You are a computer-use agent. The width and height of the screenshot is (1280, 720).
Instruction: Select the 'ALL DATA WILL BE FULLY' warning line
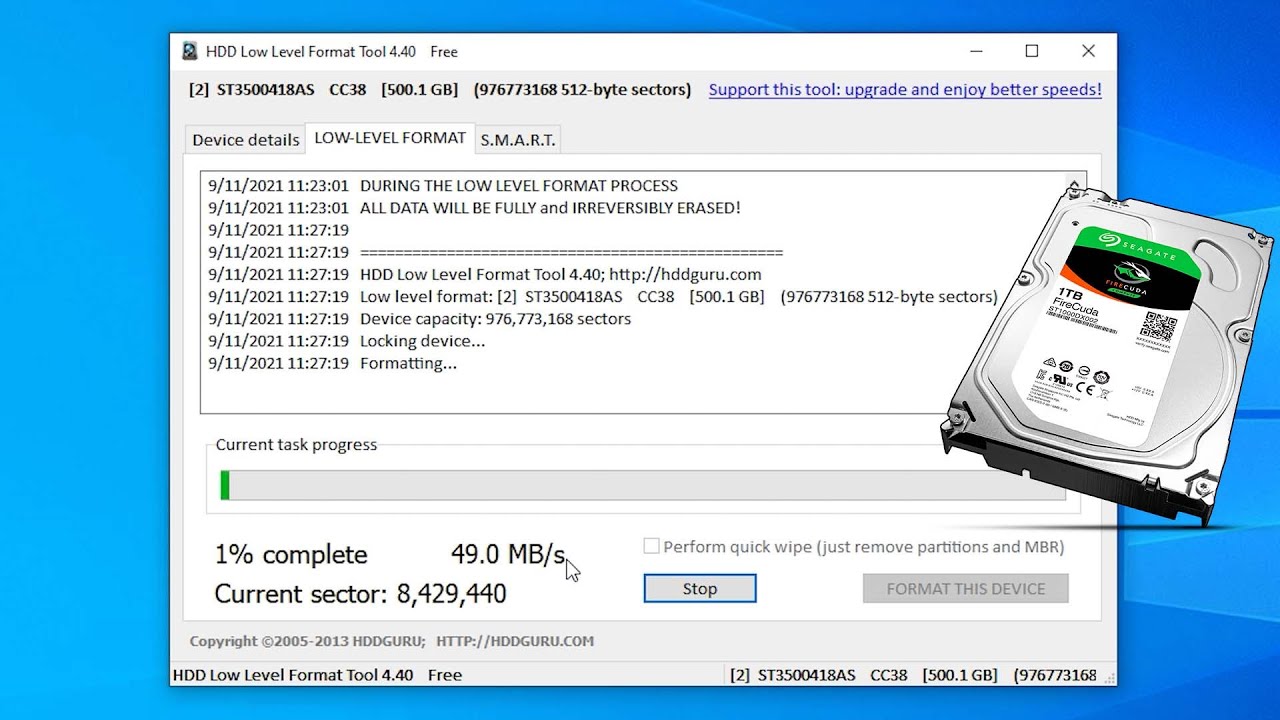(474, 208)
